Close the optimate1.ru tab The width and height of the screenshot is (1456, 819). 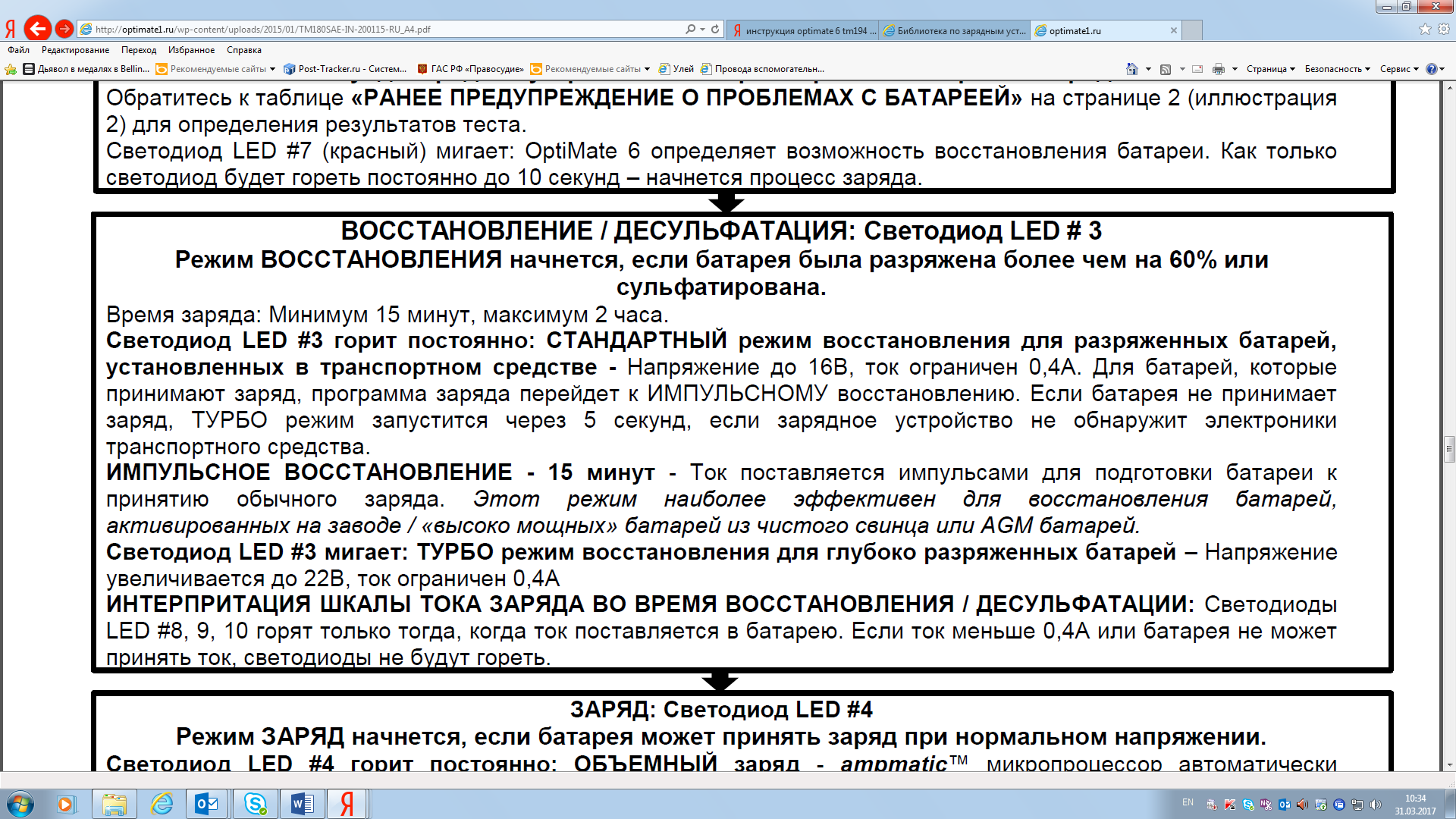(1173, 30)
